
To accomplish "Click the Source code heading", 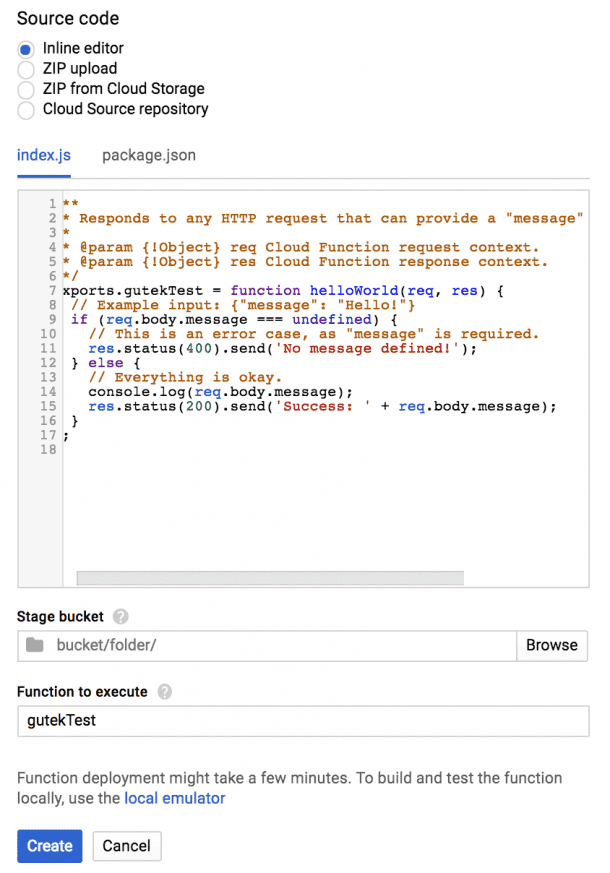I will 67,18.
